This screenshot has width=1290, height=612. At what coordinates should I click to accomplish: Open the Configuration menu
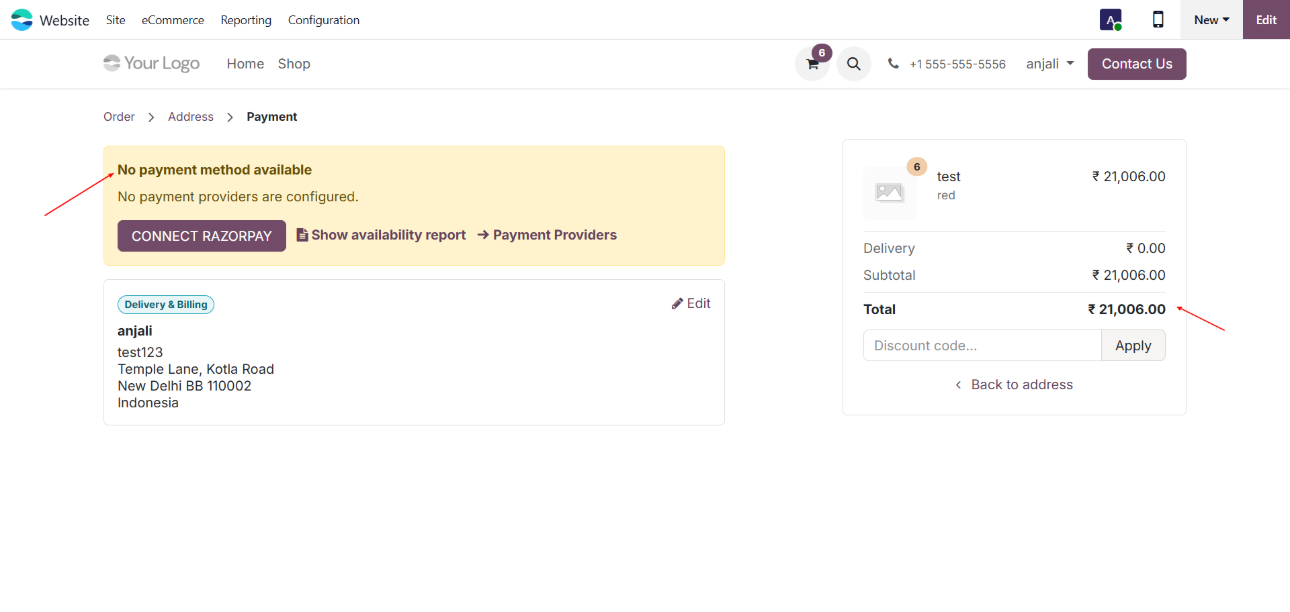click(x=323, y=20)
